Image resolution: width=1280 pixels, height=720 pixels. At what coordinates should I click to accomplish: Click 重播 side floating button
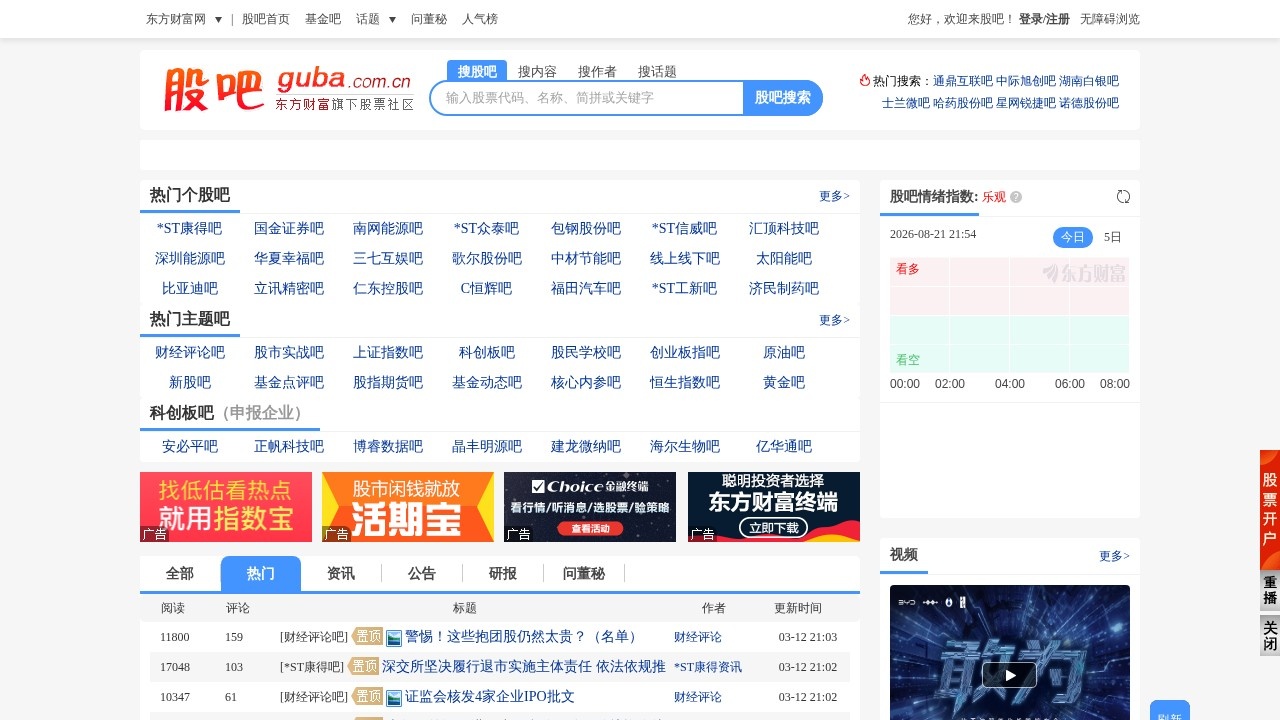[x=1270, y=591]
